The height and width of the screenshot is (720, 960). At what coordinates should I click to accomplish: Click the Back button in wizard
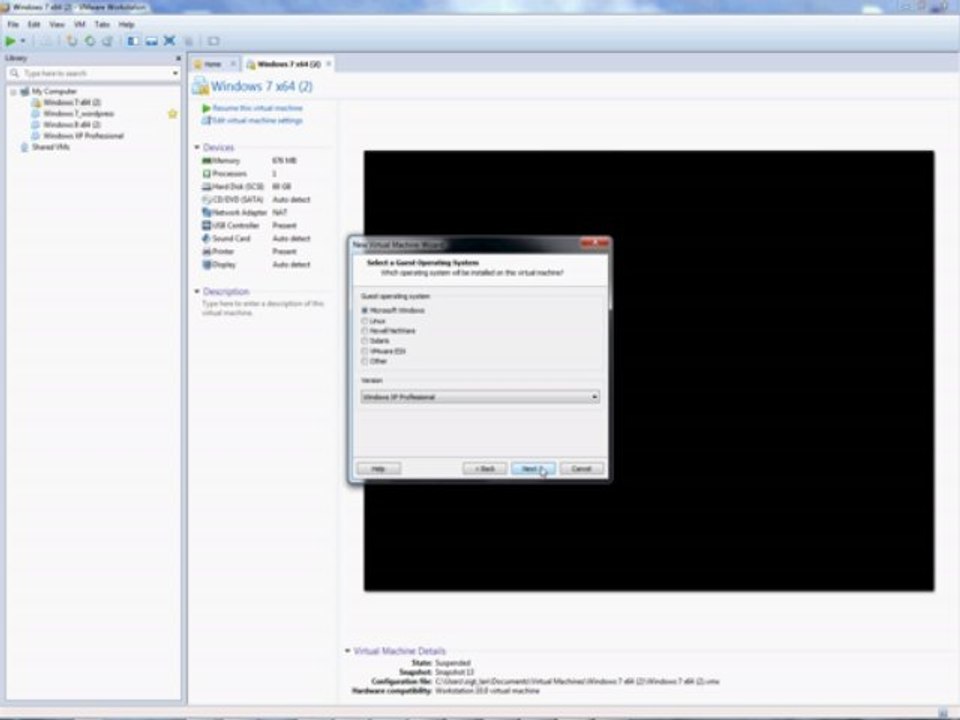click(x=484, y=468)
